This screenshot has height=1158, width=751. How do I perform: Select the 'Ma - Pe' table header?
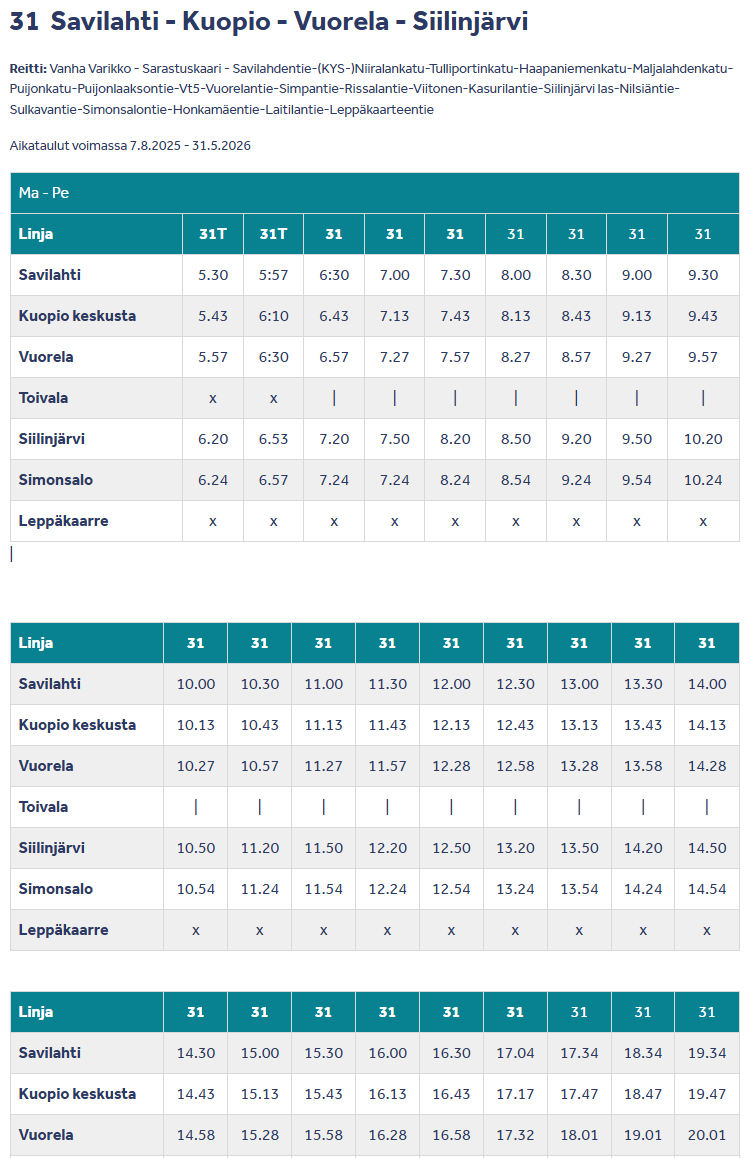click(x=44, y=193)
